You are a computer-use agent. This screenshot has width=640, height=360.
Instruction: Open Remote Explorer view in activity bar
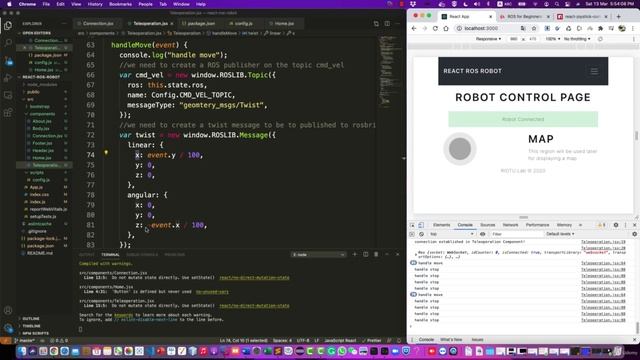(x=8, y=95)
